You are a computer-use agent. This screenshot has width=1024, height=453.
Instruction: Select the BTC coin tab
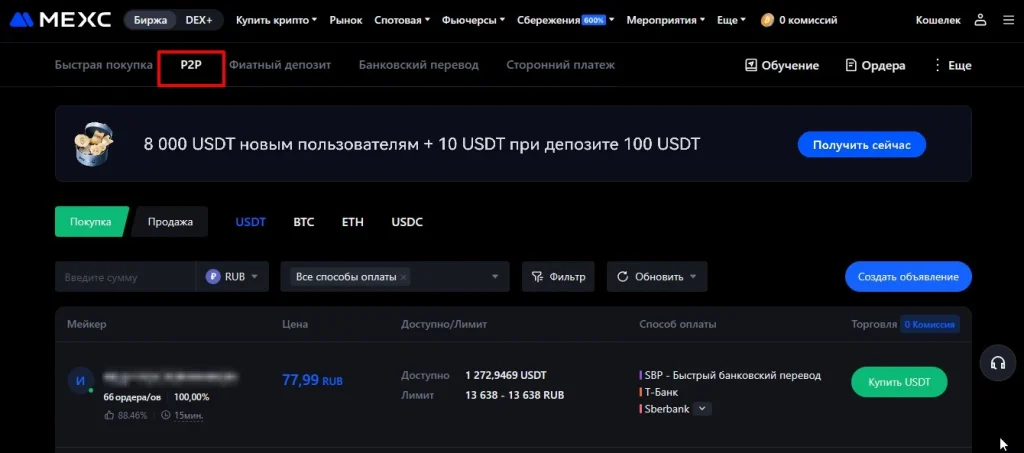click(x=304, y=222)
